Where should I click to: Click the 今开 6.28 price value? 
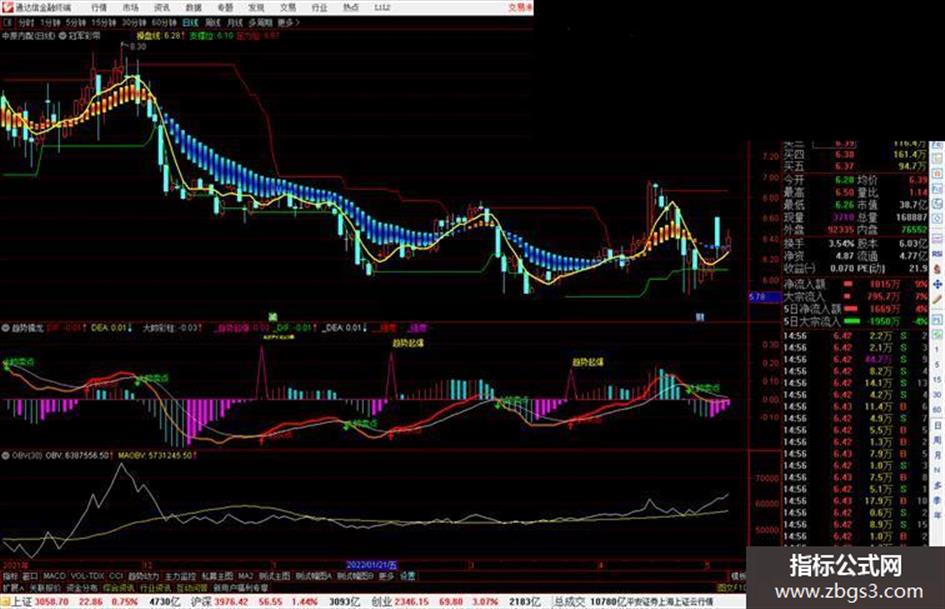844,180
